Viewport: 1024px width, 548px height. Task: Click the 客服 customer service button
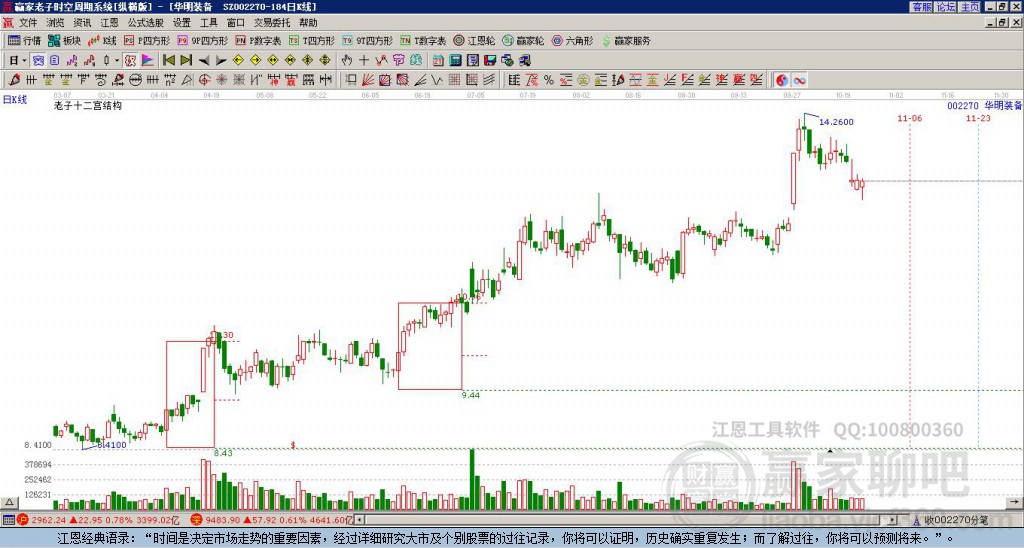click(922, 7)
